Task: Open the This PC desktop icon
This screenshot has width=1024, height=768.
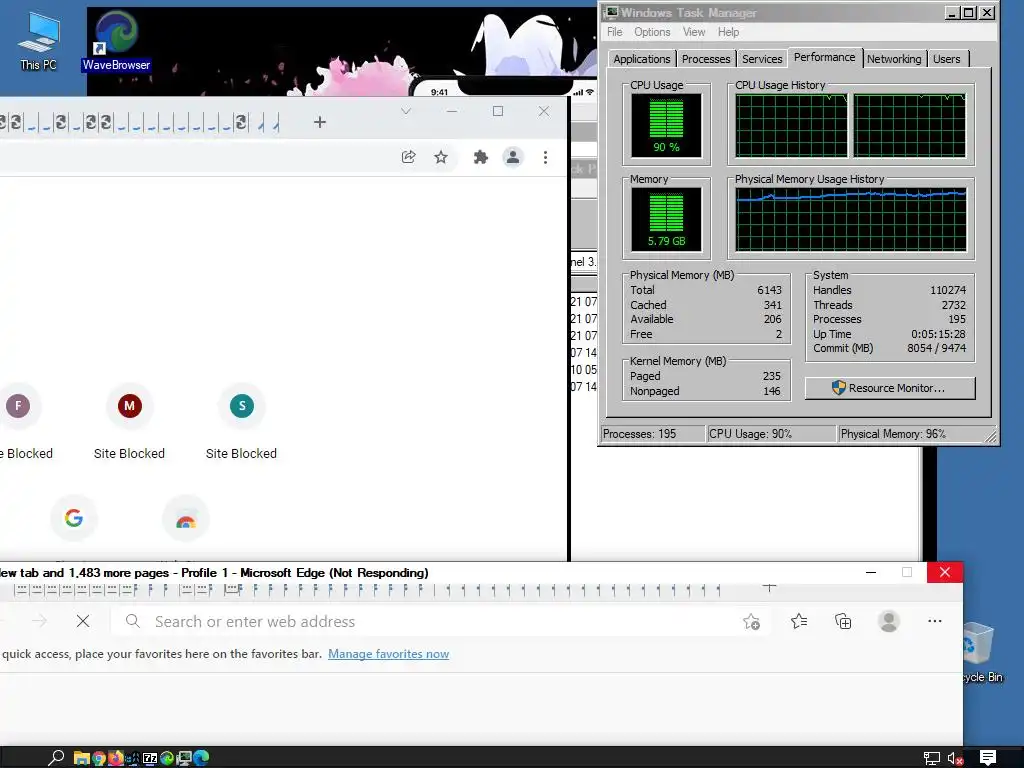Action: [x=39, y=40]
